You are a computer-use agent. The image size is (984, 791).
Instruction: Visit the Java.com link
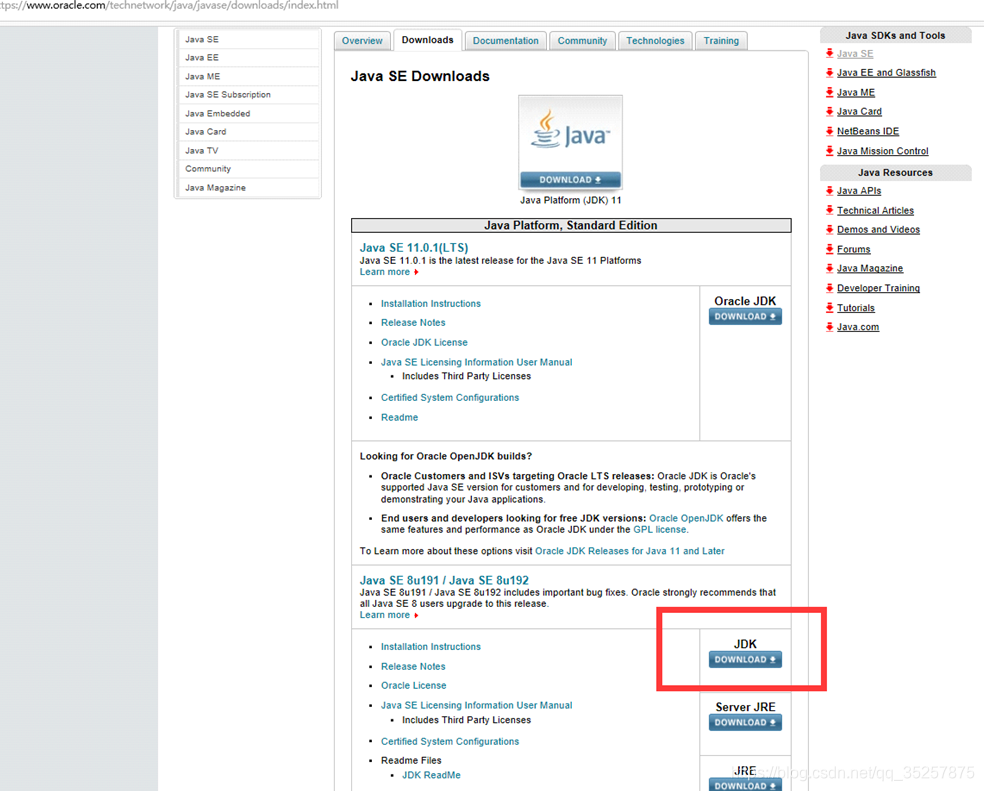pos(858,327)
